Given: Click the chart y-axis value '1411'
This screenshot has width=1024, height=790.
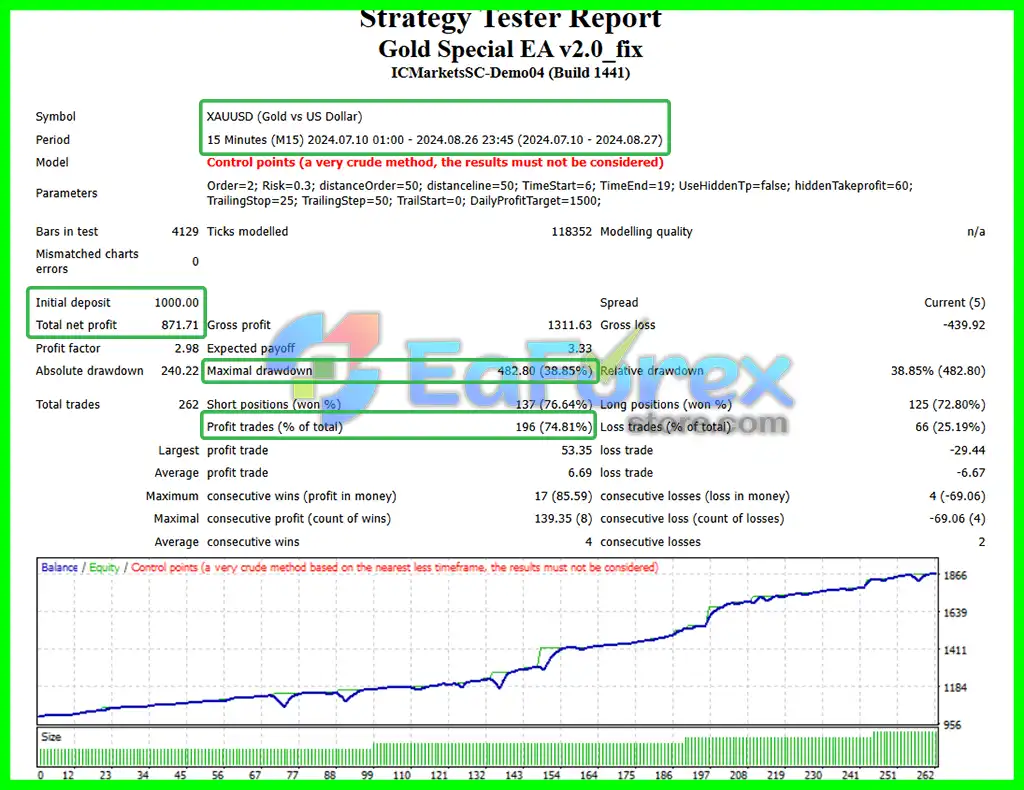Looking at the screenshot, I should tap(955, 650).
